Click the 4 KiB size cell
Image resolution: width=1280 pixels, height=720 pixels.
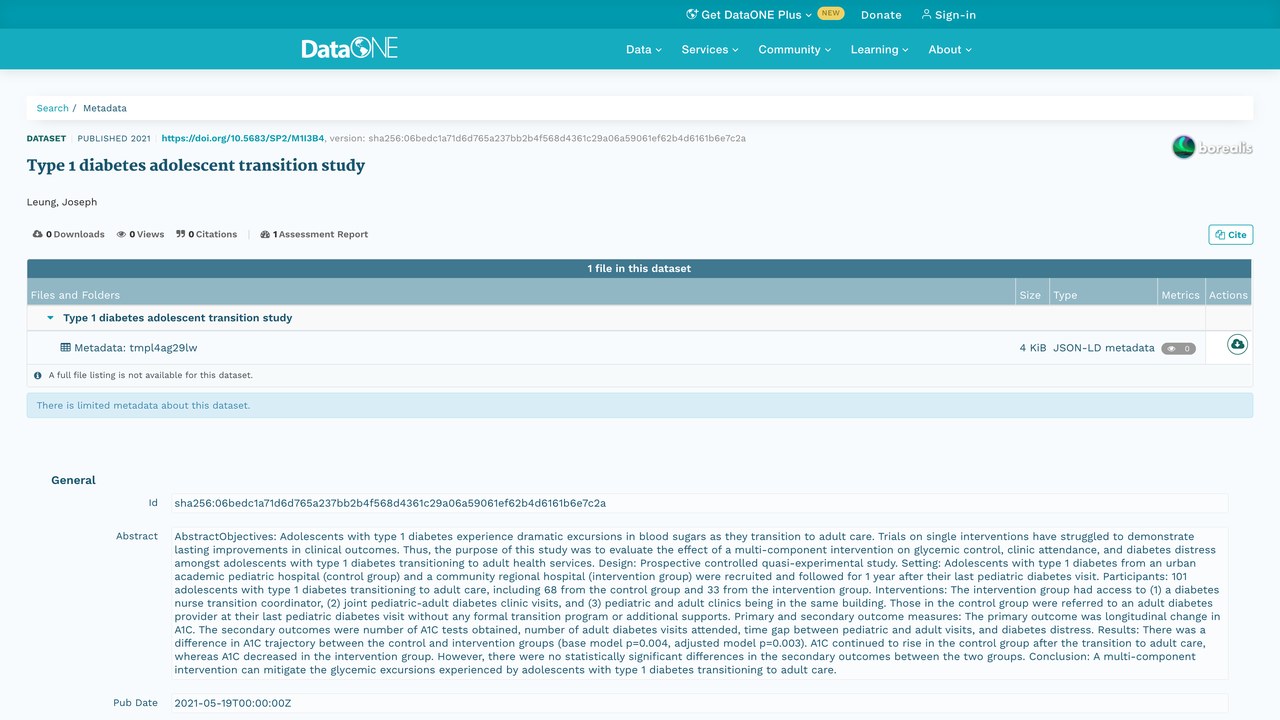tap(1033, 348)
